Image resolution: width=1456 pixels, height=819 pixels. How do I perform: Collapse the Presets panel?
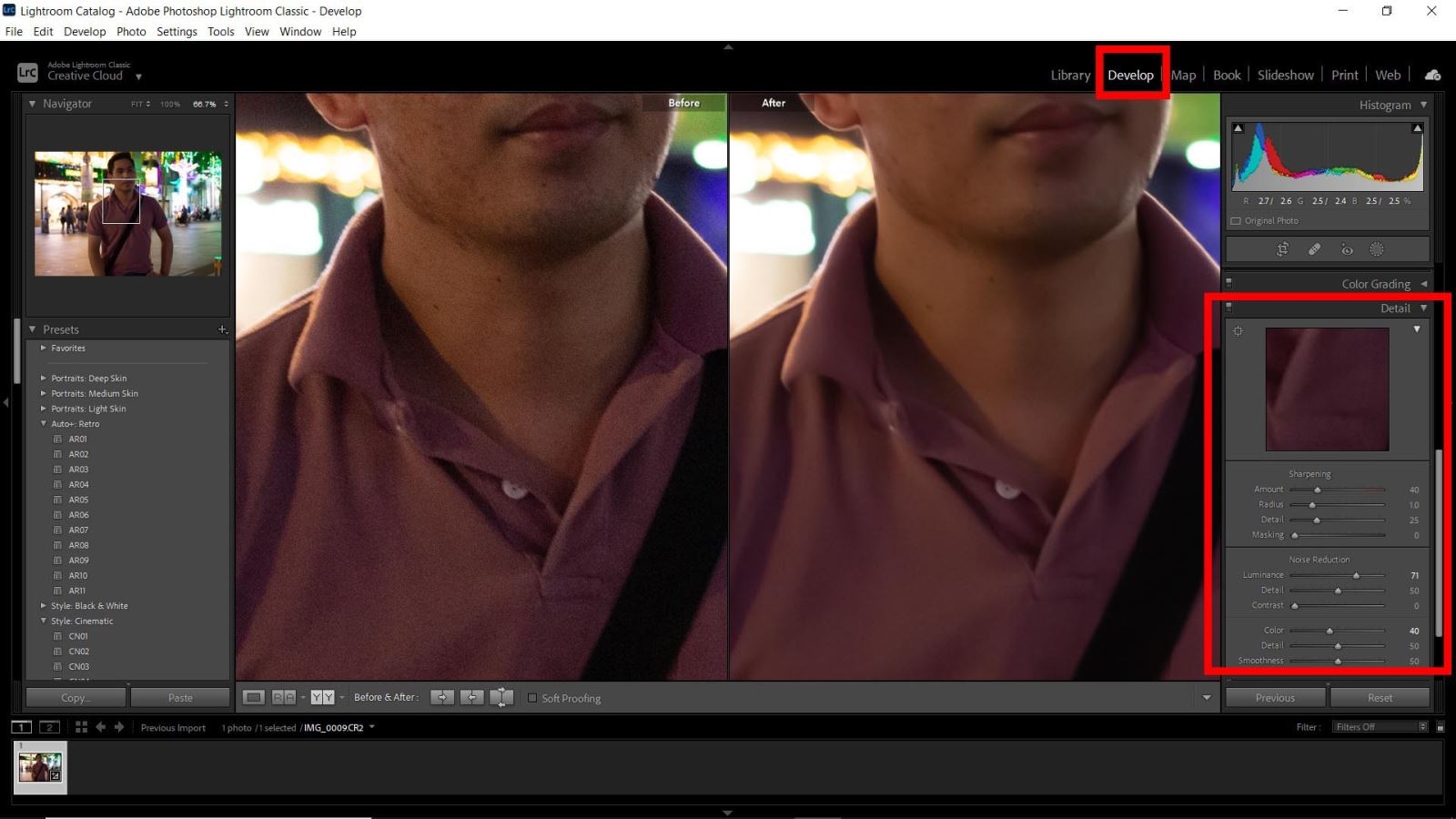33,329
